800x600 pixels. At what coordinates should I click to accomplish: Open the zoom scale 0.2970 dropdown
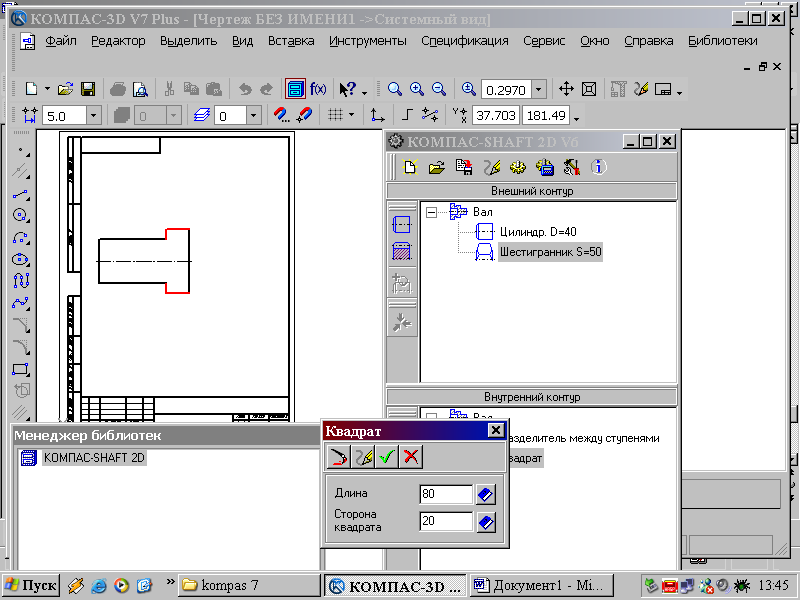[x=539, y=90]
